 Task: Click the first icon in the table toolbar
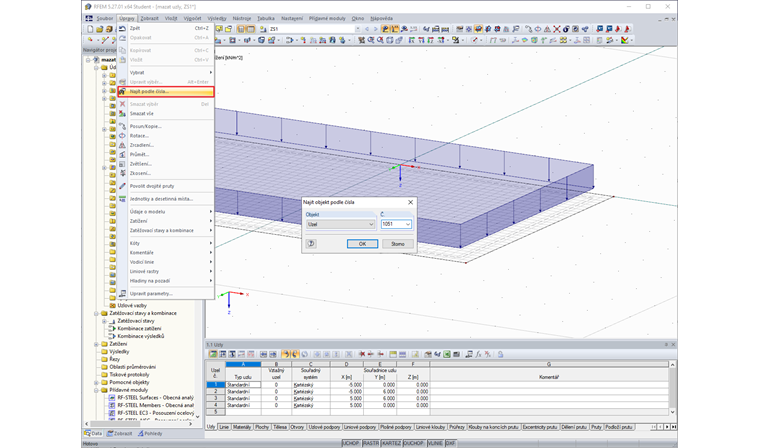[213, 354]
